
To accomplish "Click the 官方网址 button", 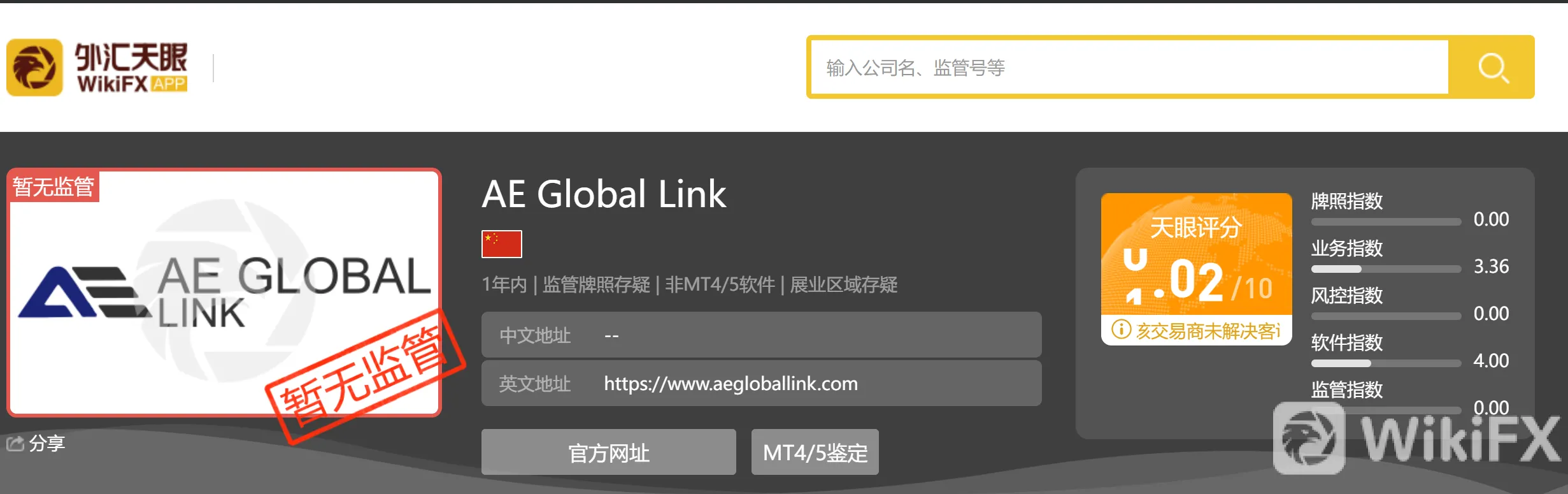I will (x=609, y=453).
